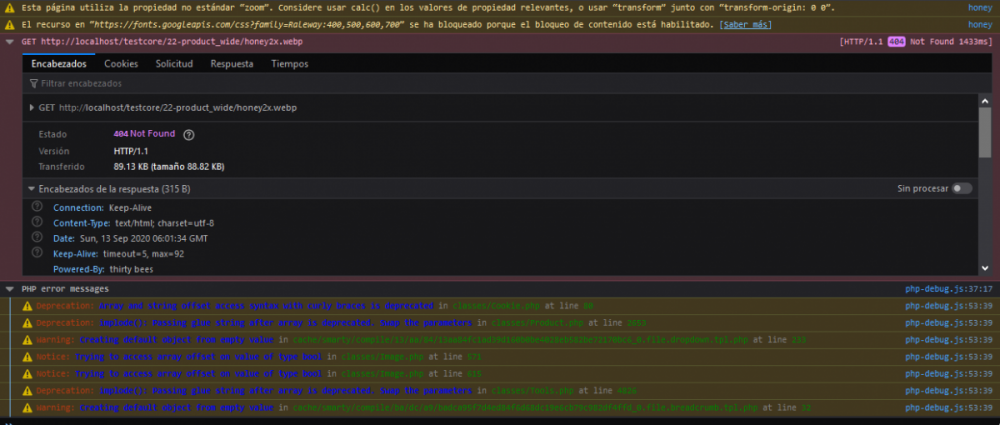The image size is (1000, 425).
Task: Collapse the PHP error messages group
Action: pos(10,289)
